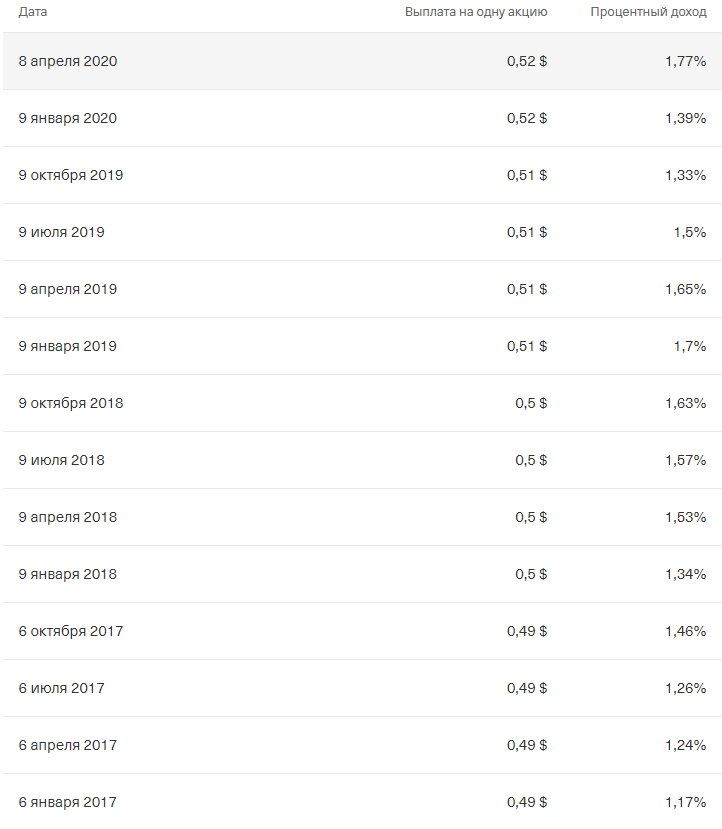
Task: Click the 6 октября 2017 date
Action: pyautogui.click(x=71, y=631)
